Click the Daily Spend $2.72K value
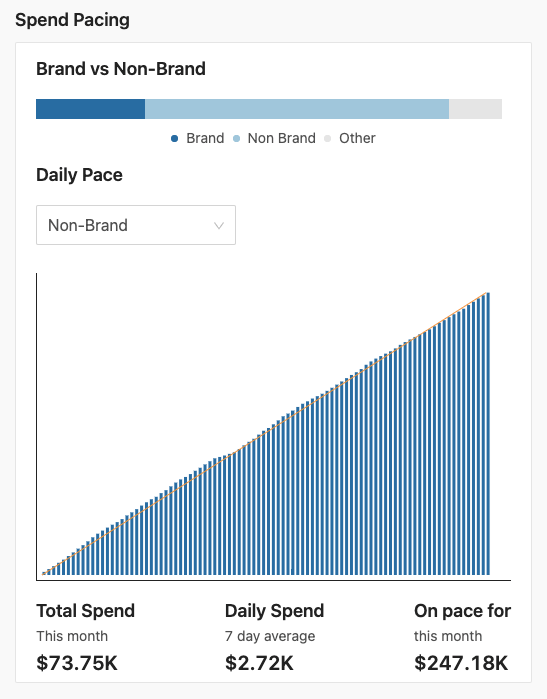This screenshot has width=547, height=699. click(259, 663)
